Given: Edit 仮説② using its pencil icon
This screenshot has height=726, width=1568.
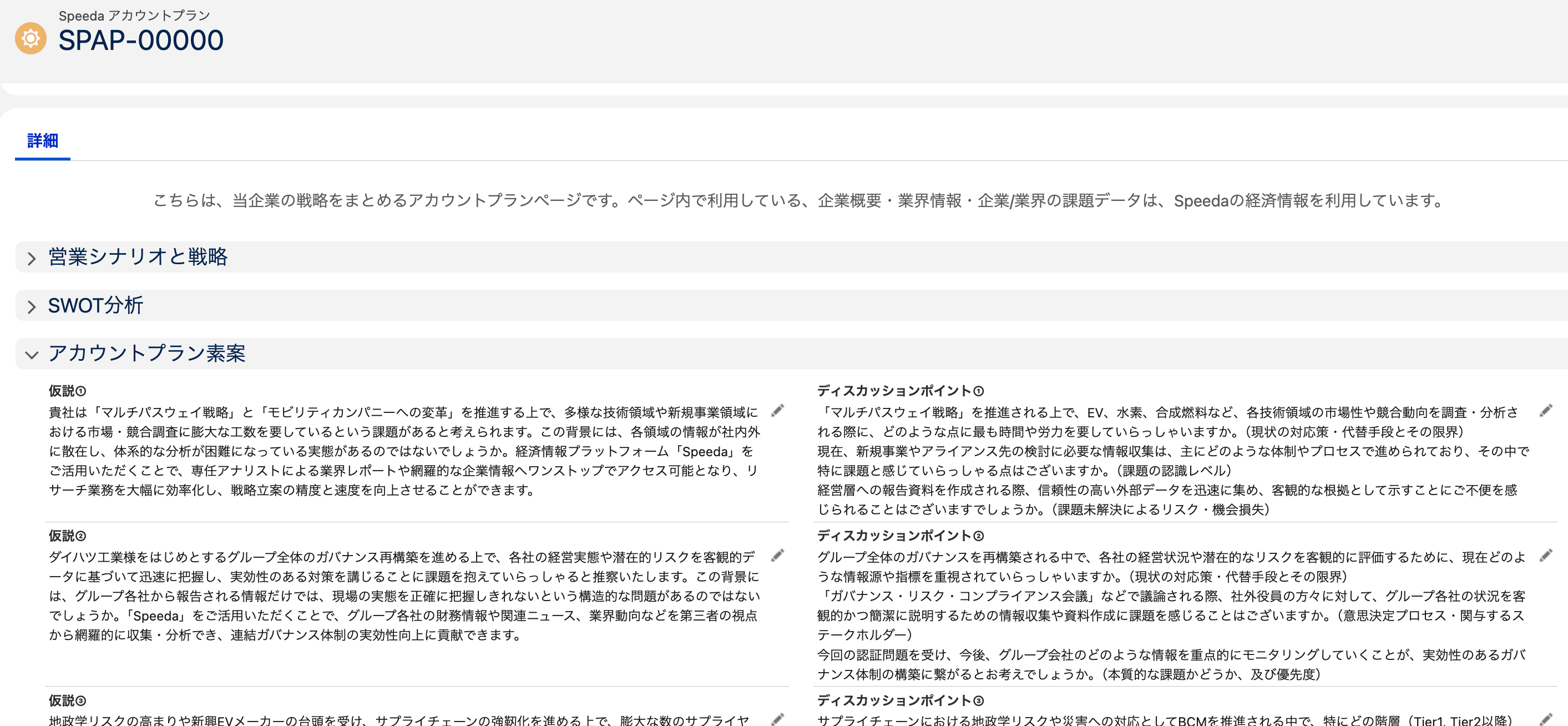Looking at the screenshot, I should coord(777,556).
